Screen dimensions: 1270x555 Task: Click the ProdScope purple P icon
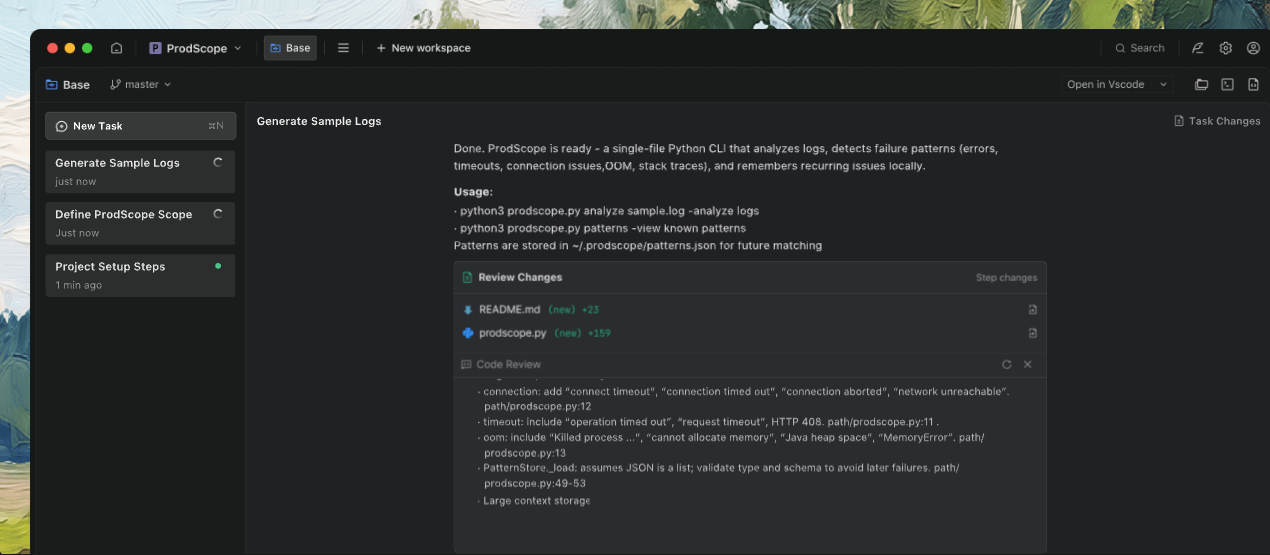coord(155,48)
